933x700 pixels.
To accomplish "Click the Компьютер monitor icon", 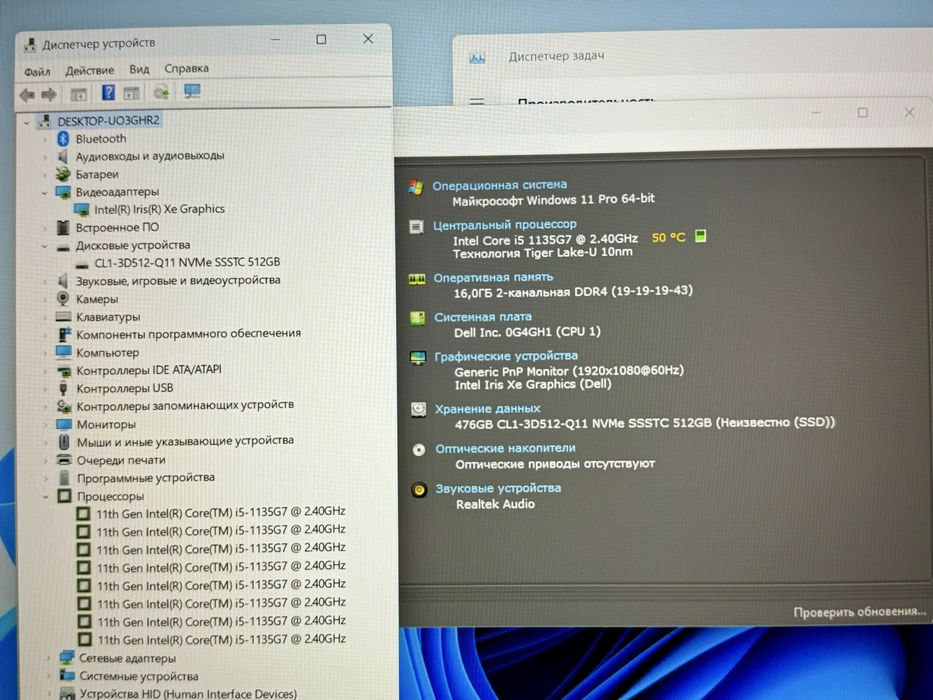I will [63, 352].
